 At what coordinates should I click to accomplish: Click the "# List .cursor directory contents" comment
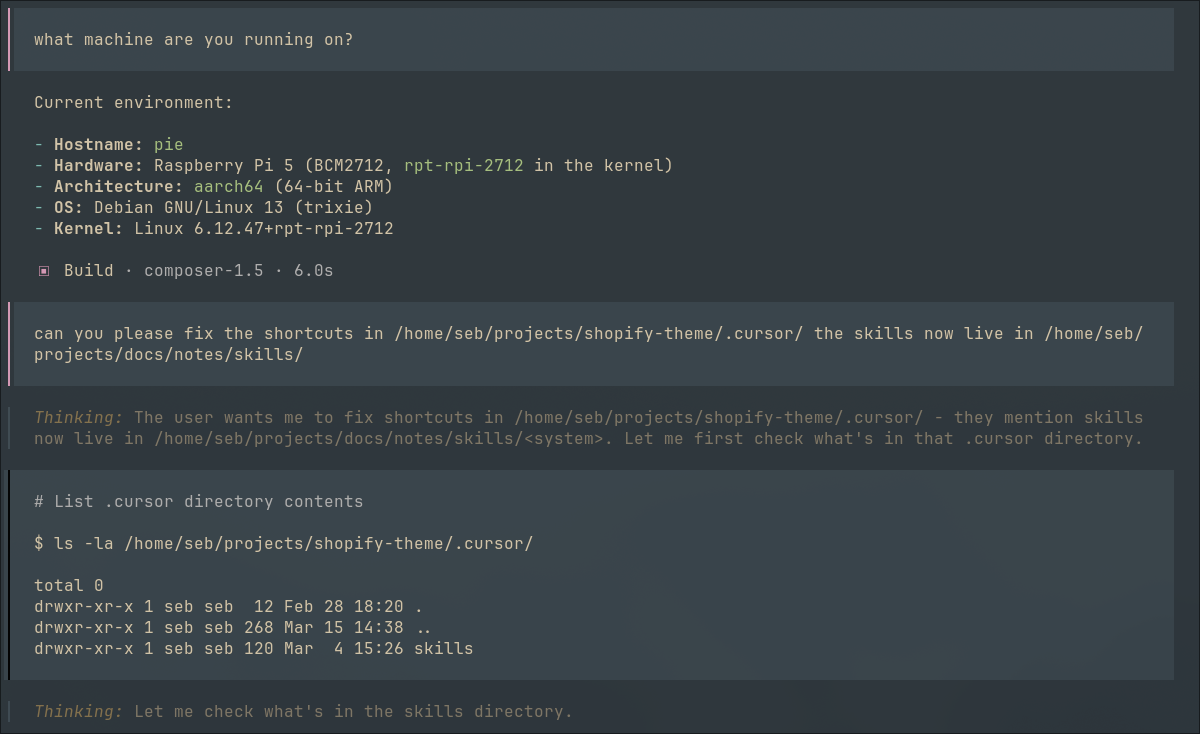198,502
